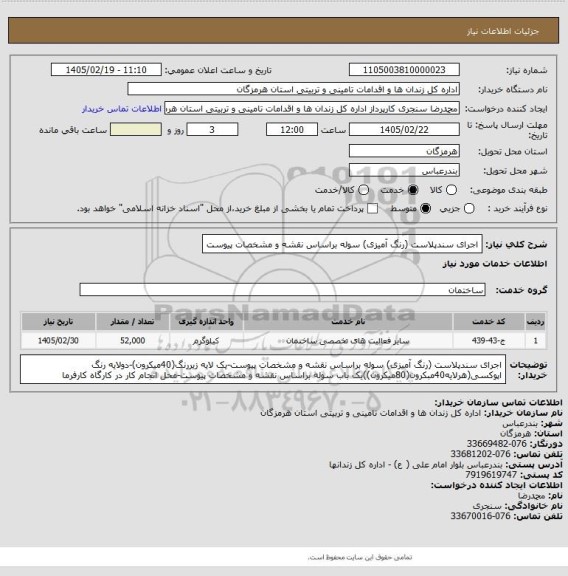Open the buyer contact info link اطلاعات تماس خریدار

coord(122,109)
